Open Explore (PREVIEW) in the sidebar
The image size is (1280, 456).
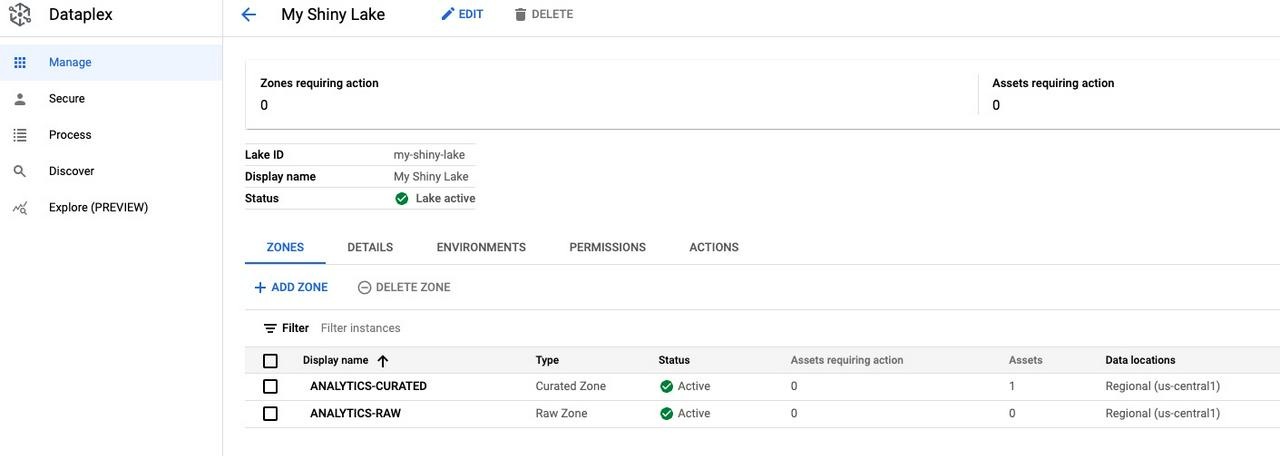tap(111, 208)
